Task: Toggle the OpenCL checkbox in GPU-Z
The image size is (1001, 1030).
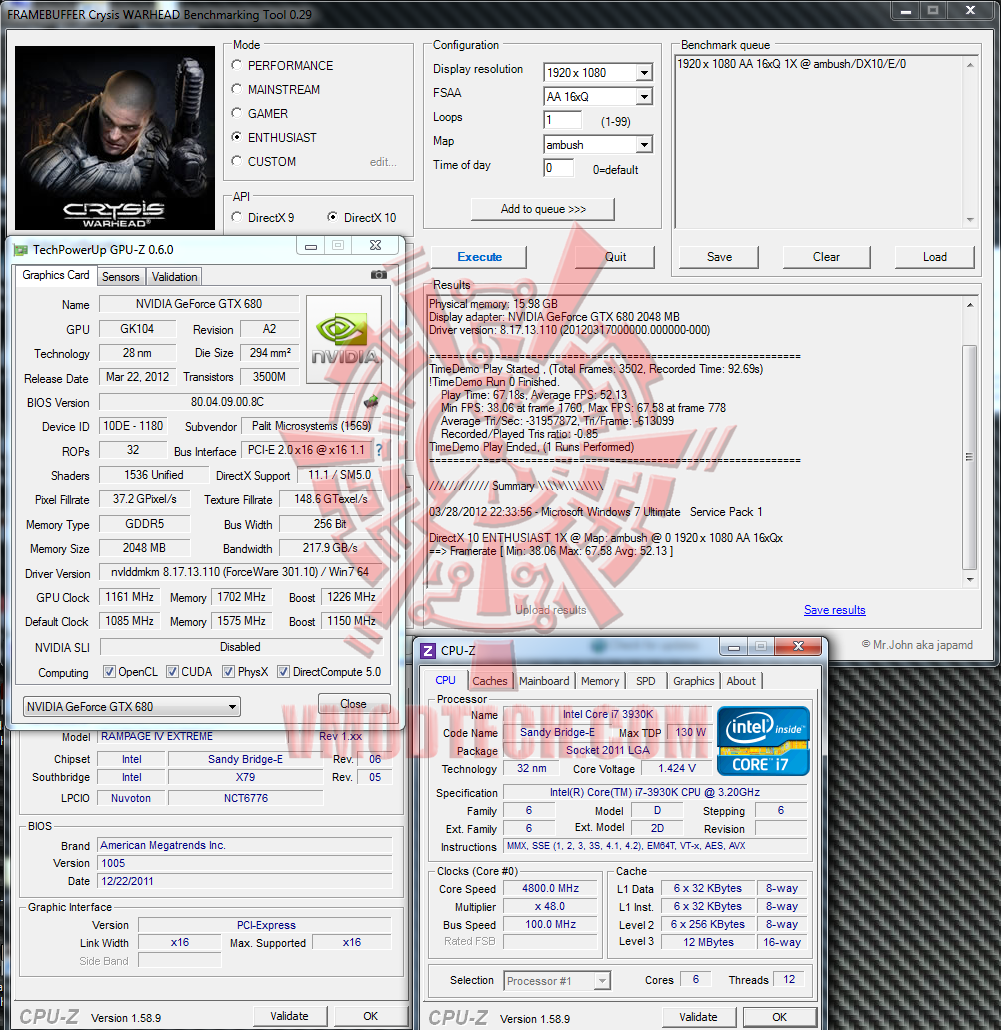Action: point(110,671)
